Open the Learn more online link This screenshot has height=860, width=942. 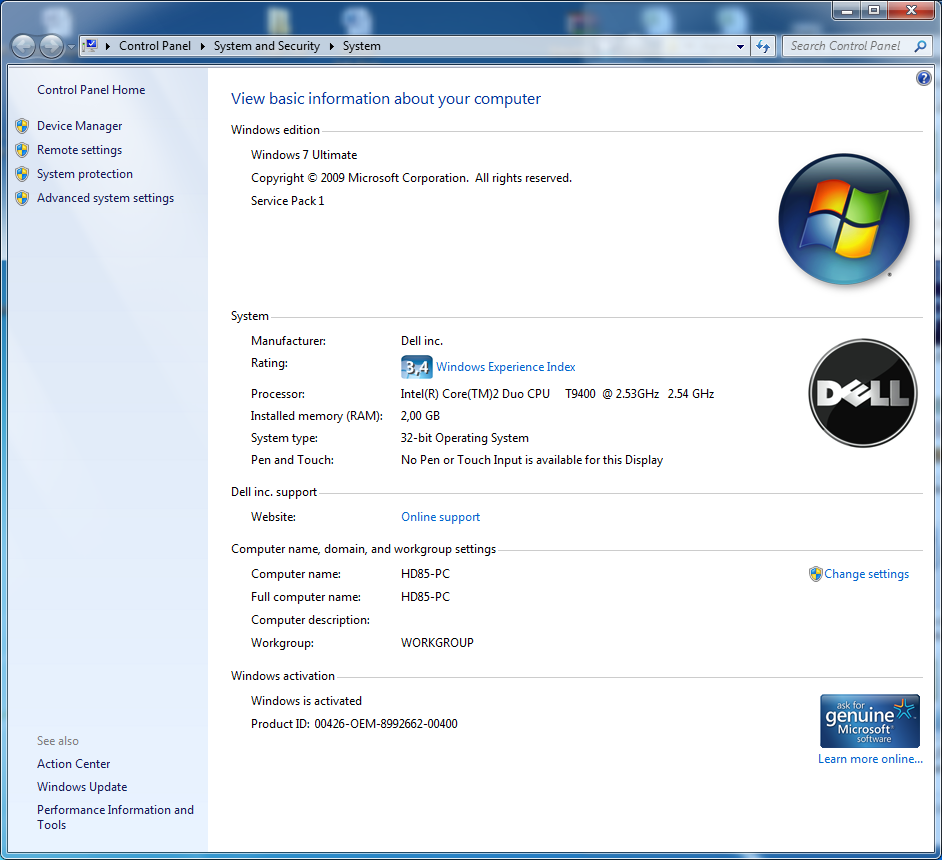click(x=870, y=759)
